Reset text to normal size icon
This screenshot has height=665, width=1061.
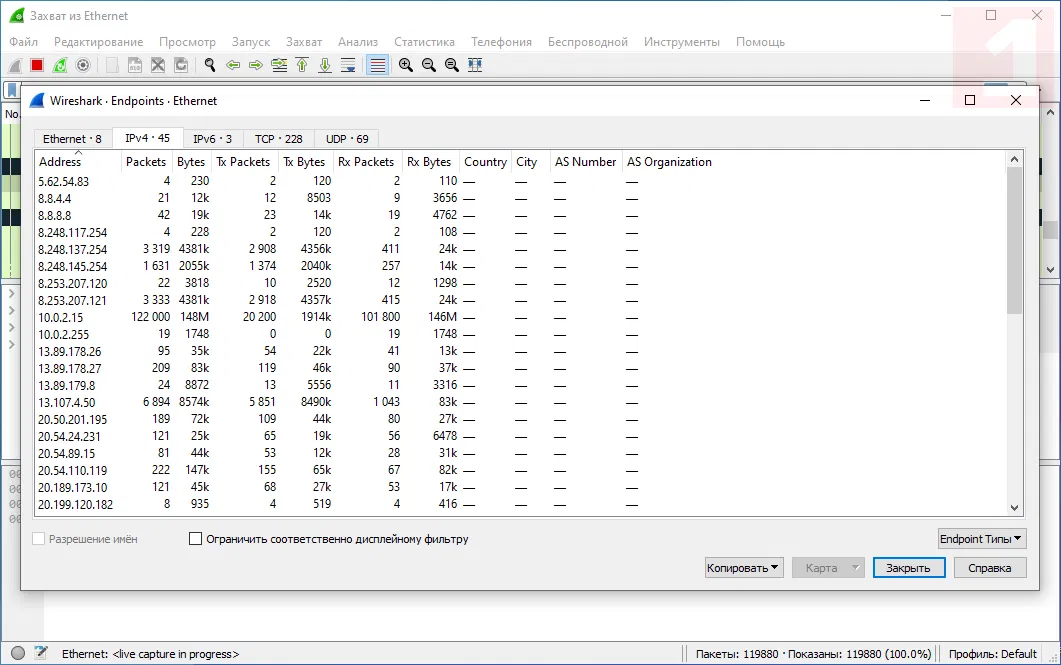click(x=452, y=65)
